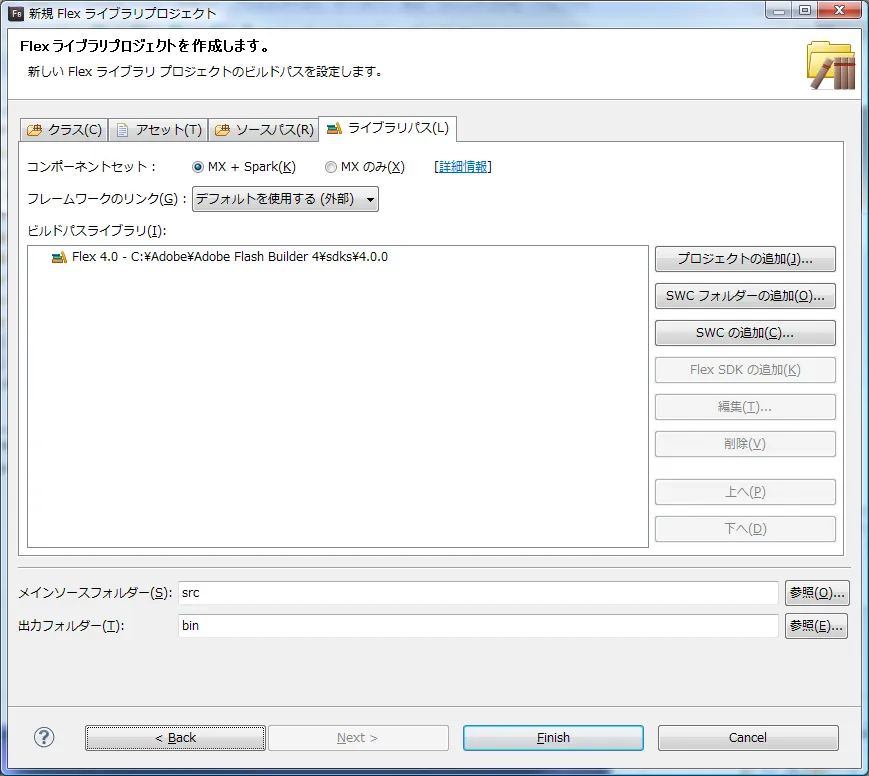Switch to the ソースパス(R) tab
869x776 pixels.
coord(264,130)
